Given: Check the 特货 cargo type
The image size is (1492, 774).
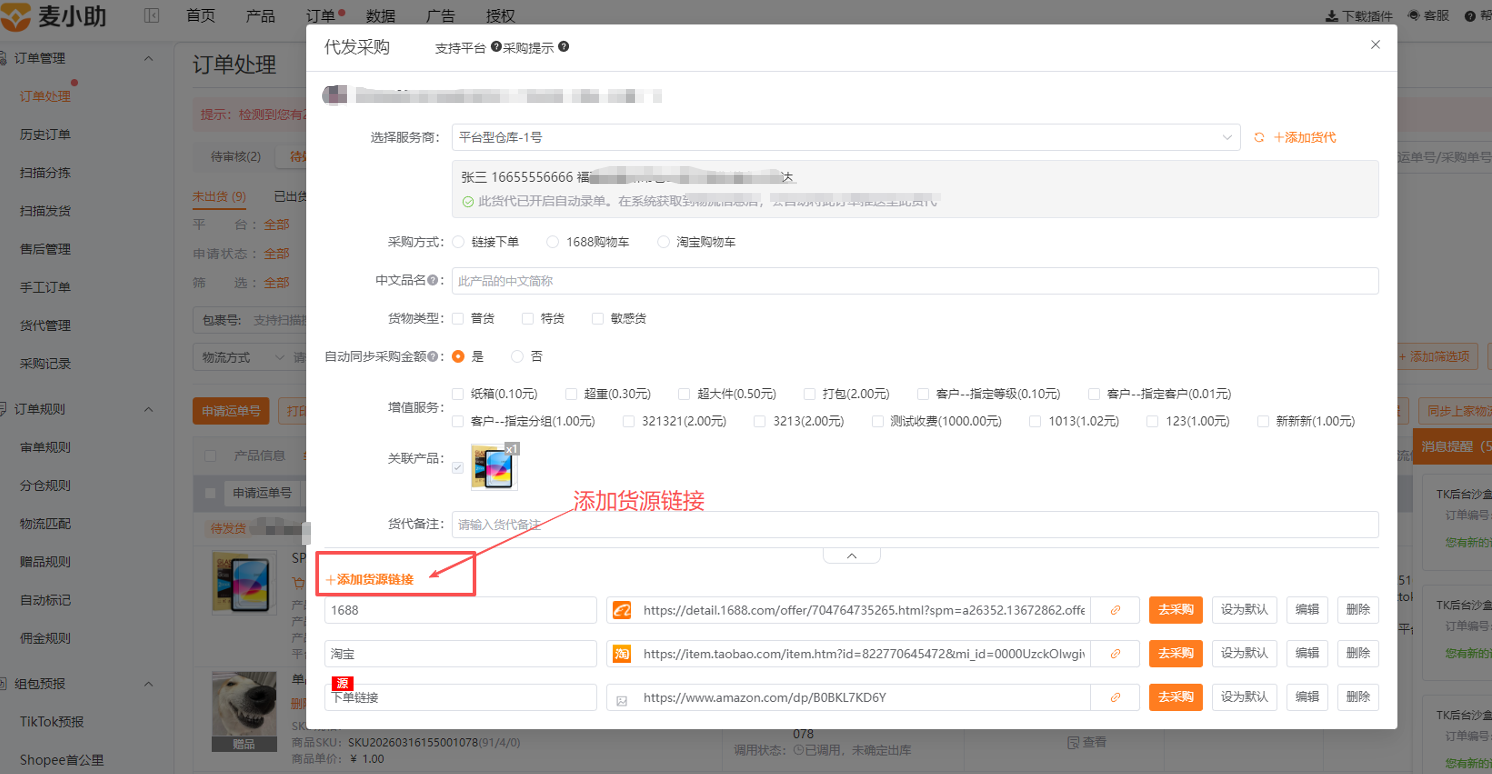Looking at the screenshot, I should click(x=528, y=319).
